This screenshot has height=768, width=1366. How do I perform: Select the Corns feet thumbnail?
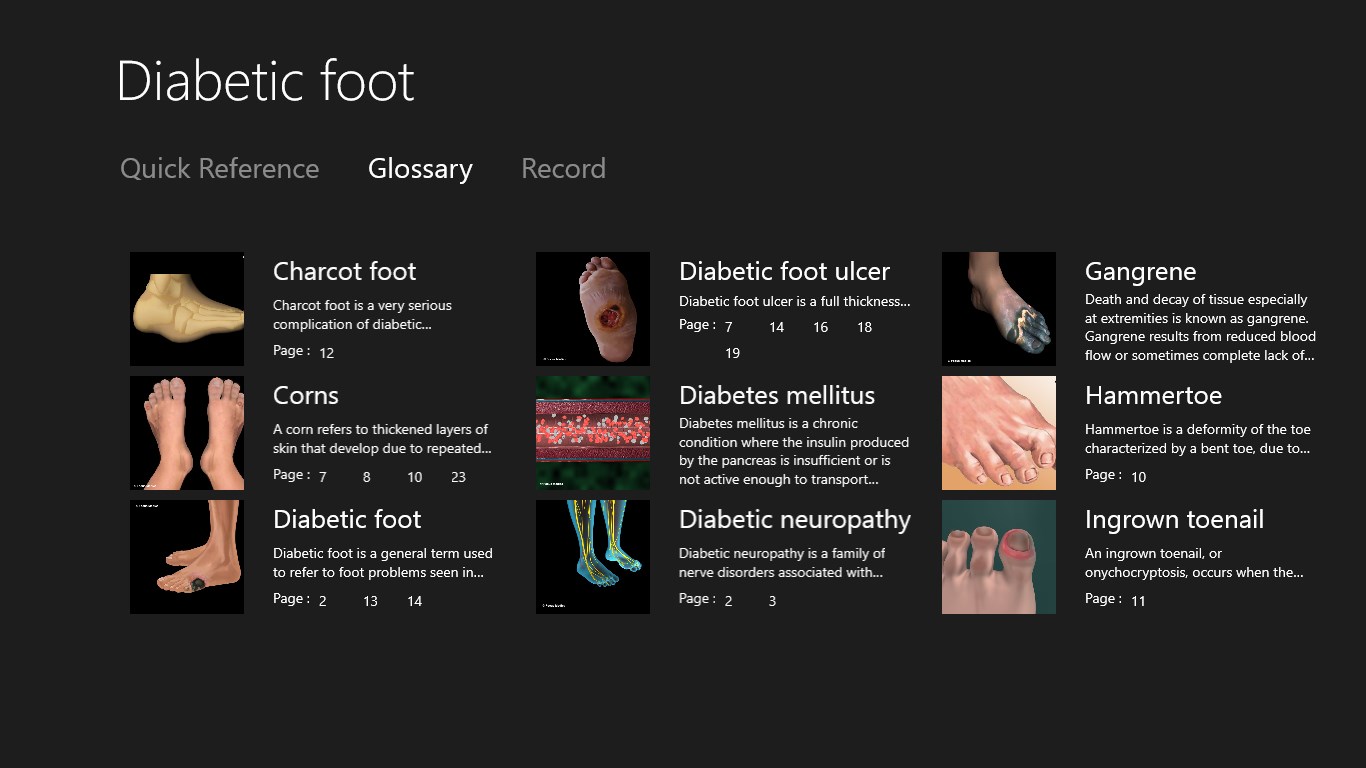pyautogui.click(x=187, y=433)
